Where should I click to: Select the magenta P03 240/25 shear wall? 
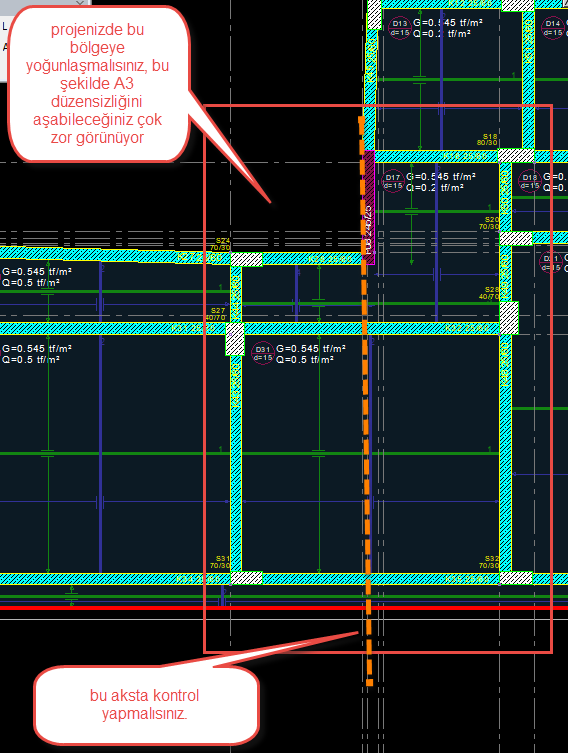point(368,207)
